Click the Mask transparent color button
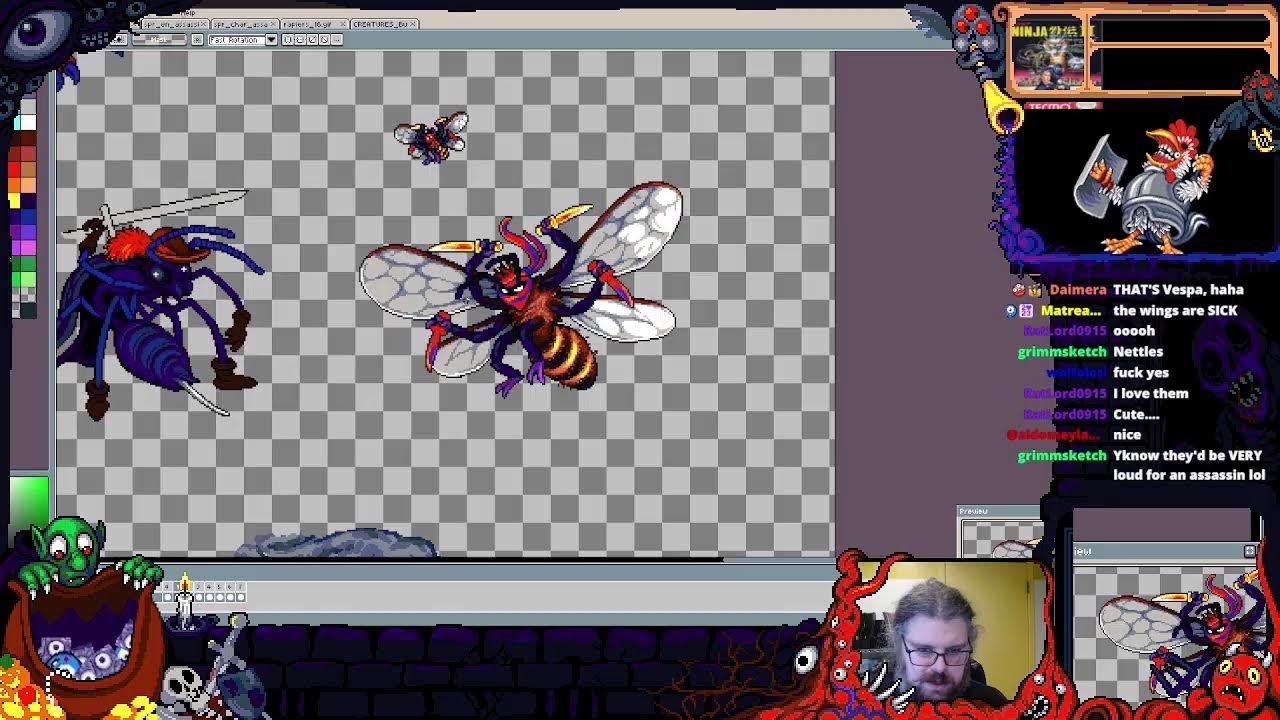The height and width of the screenshot is (720, 1280). point(159,40)
